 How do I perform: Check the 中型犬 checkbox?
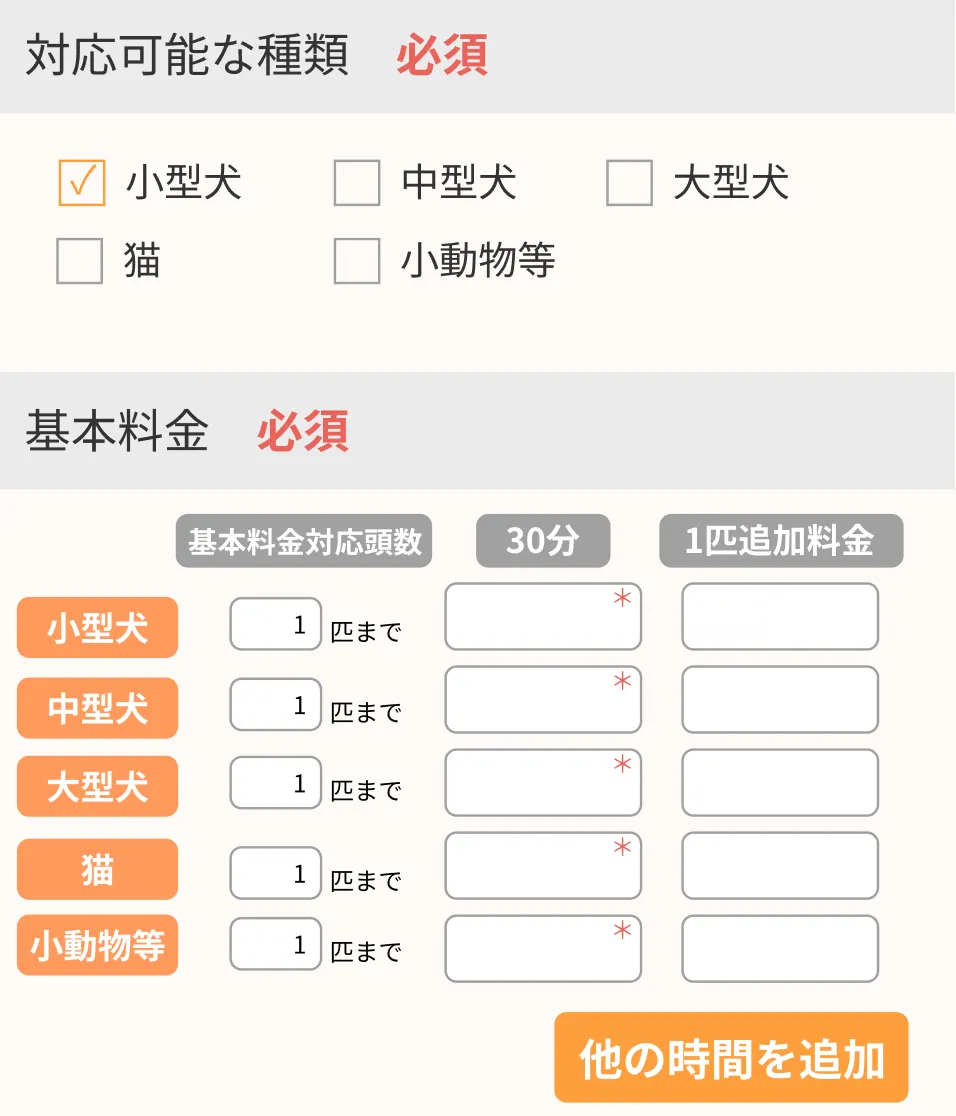click(x=357, y=183)
